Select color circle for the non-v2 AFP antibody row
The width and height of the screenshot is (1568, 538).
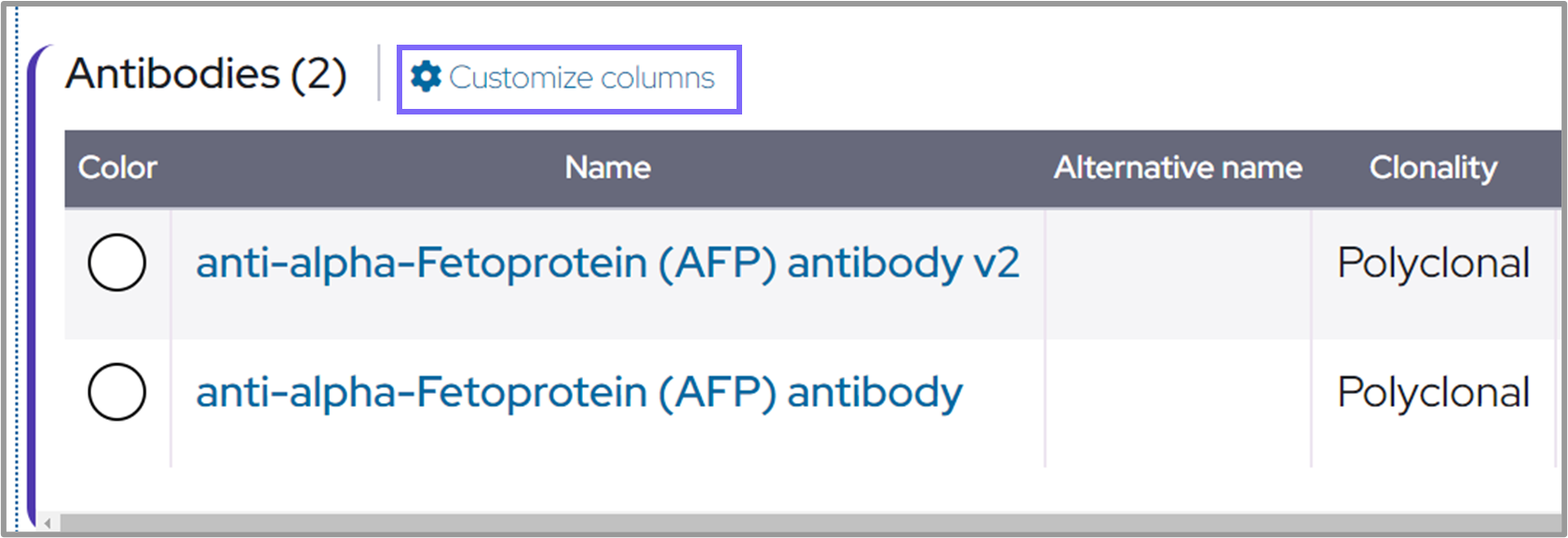(116, 392)
